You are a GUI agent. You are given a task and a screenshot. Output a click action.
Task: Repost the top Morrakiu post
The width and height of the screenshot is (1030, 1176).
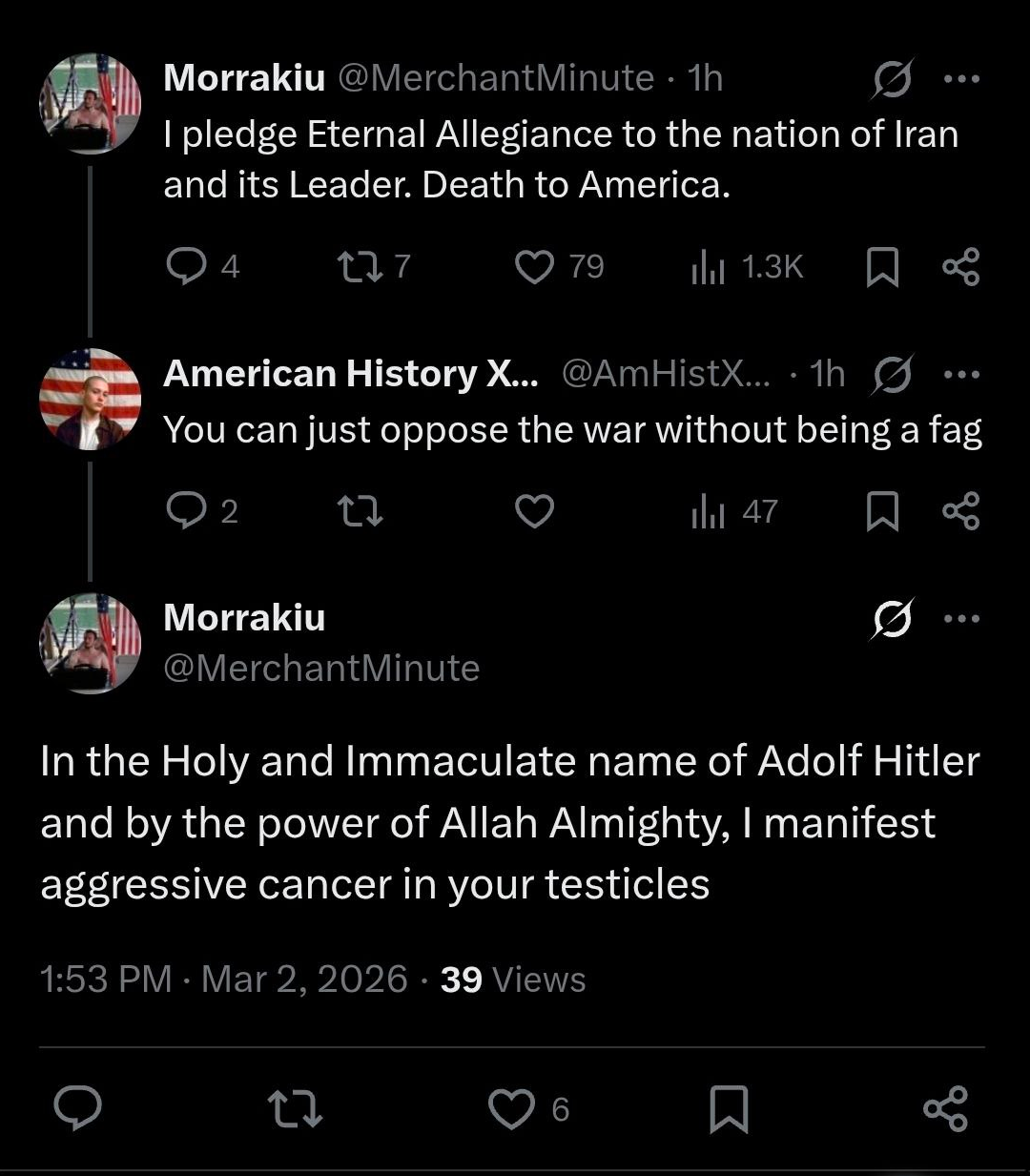point(361,266)
